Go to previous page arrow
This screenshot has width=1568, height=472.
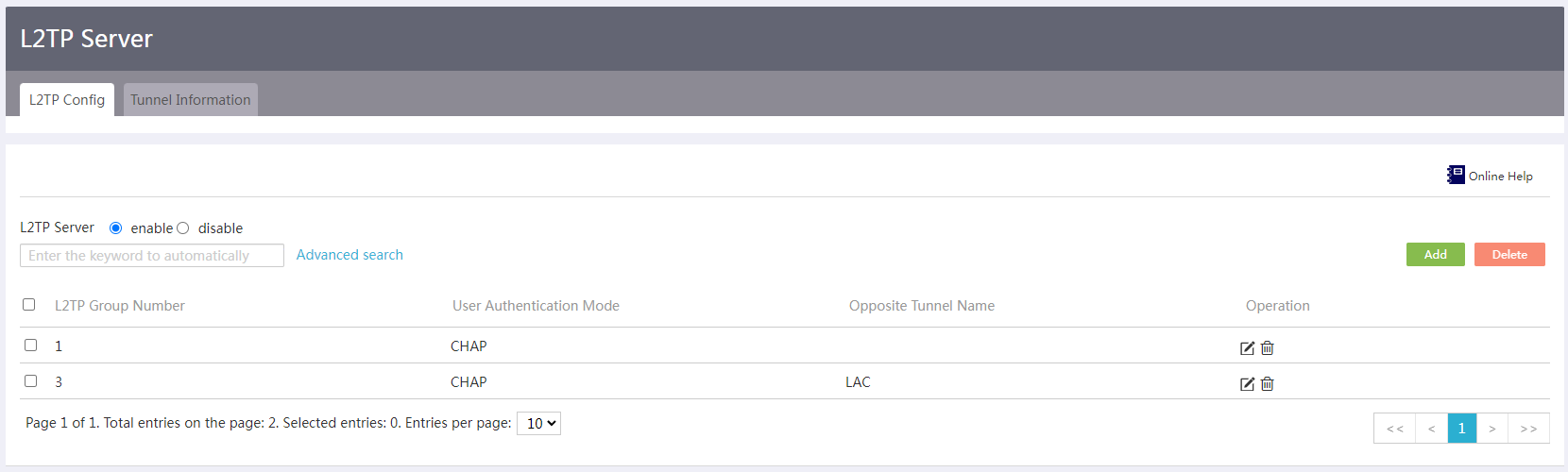(x=1432, y=429)
